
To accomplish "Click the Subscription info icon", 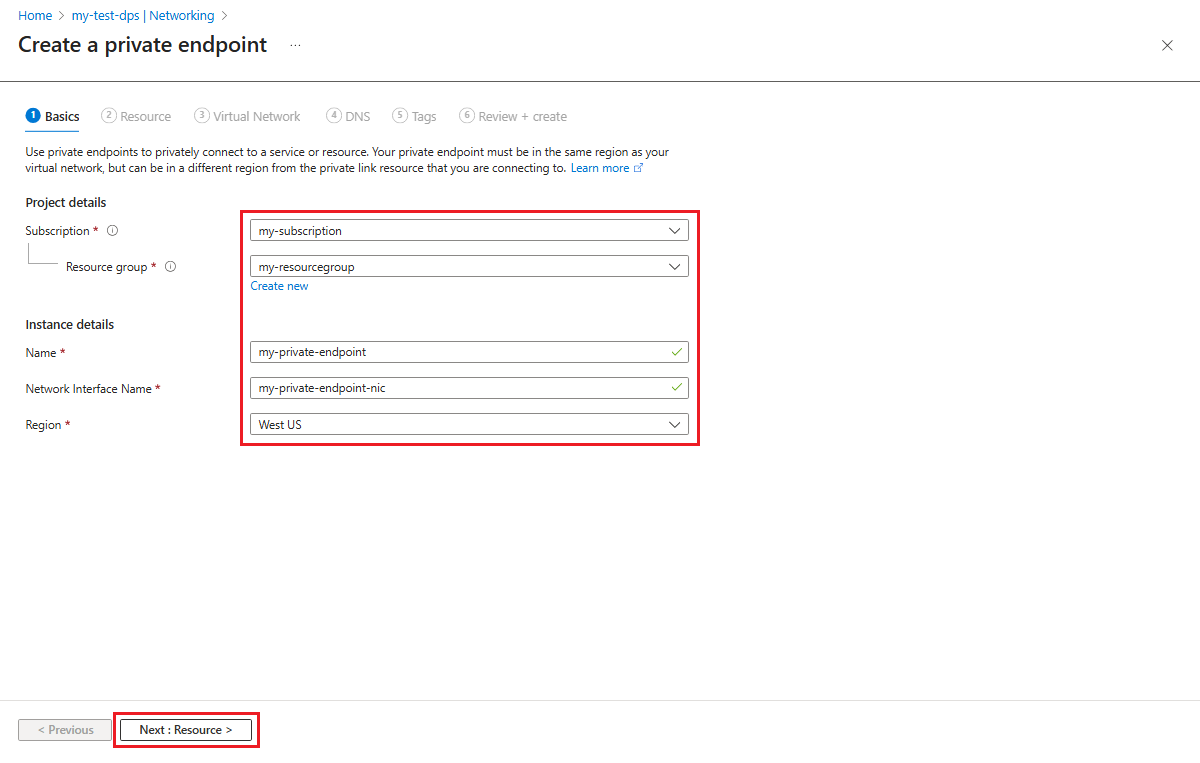I will point(112,230).
